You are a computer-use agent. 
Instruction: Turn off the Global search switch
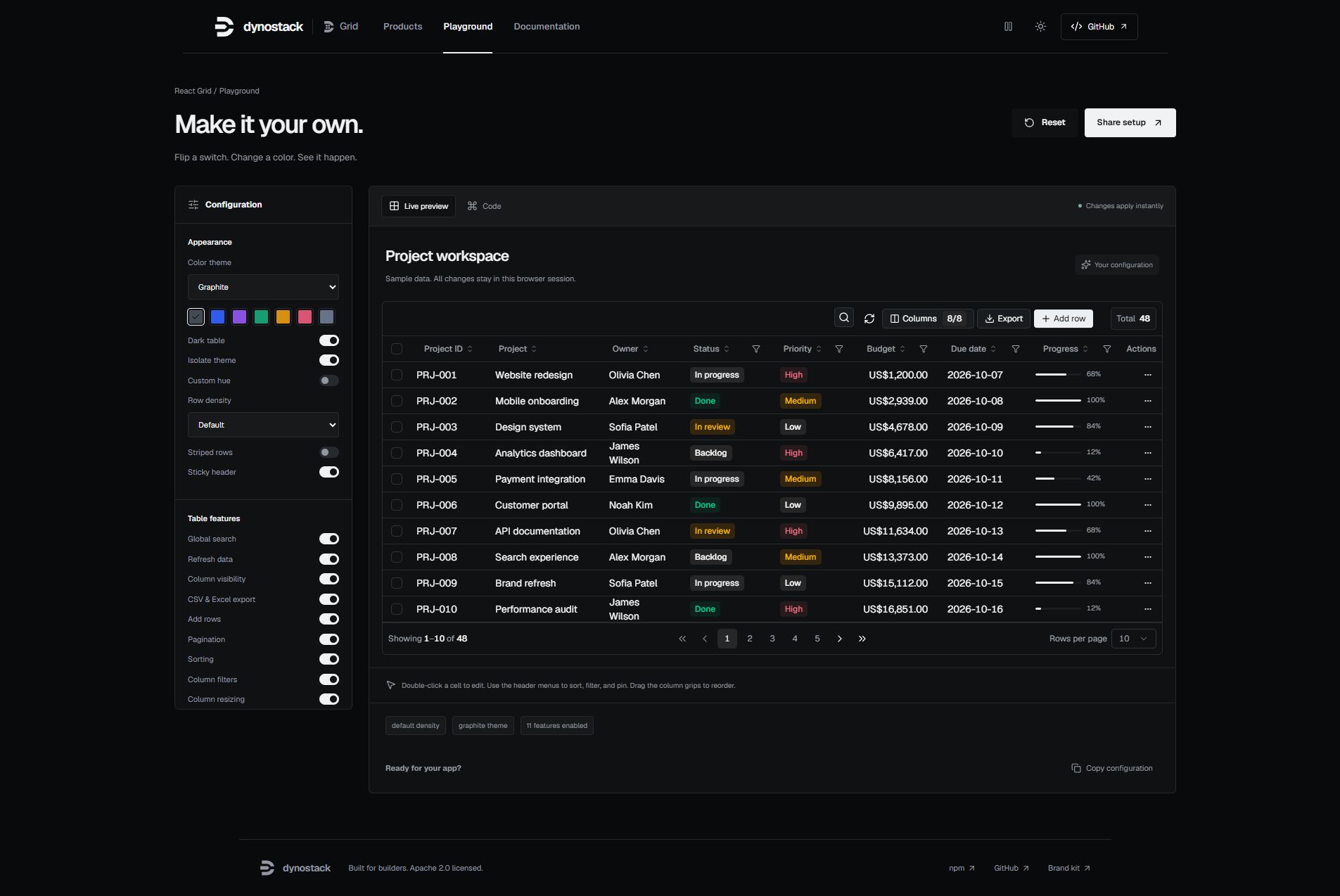point(329,539)
